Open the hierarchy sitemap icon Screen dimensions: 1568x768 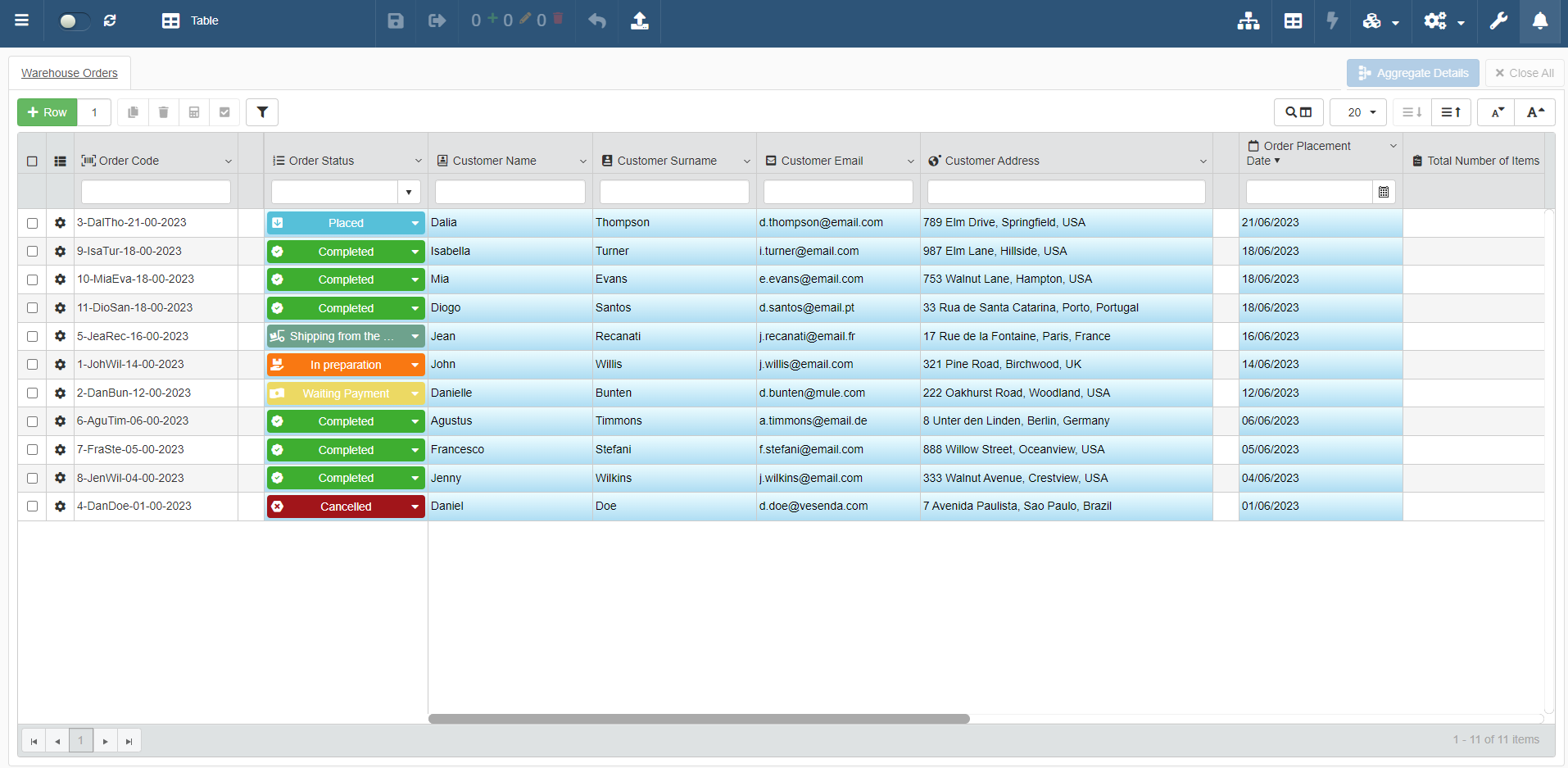tap(1248, 20)
